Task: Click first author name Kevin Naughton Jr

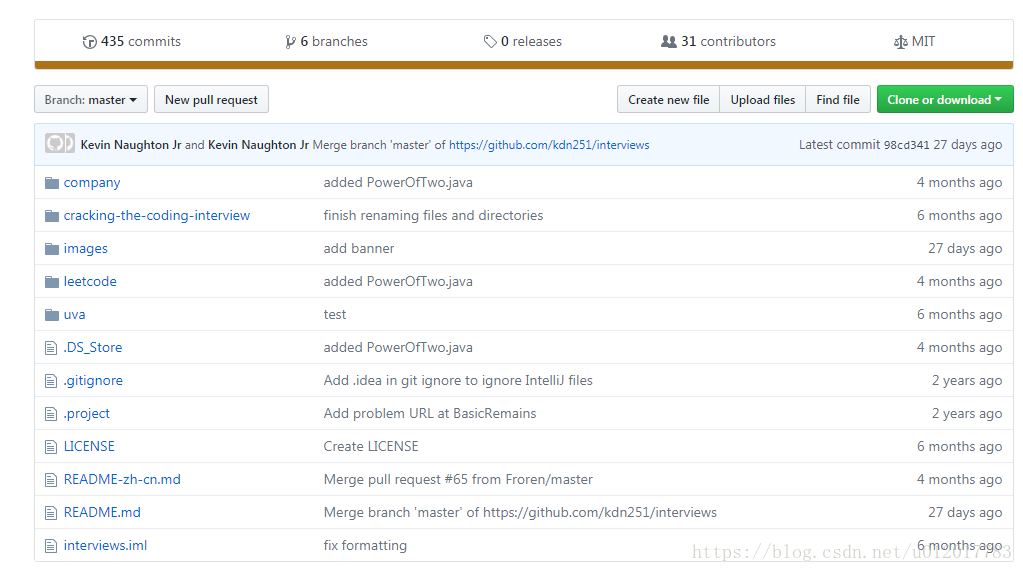Action: [x=130, y=145]
